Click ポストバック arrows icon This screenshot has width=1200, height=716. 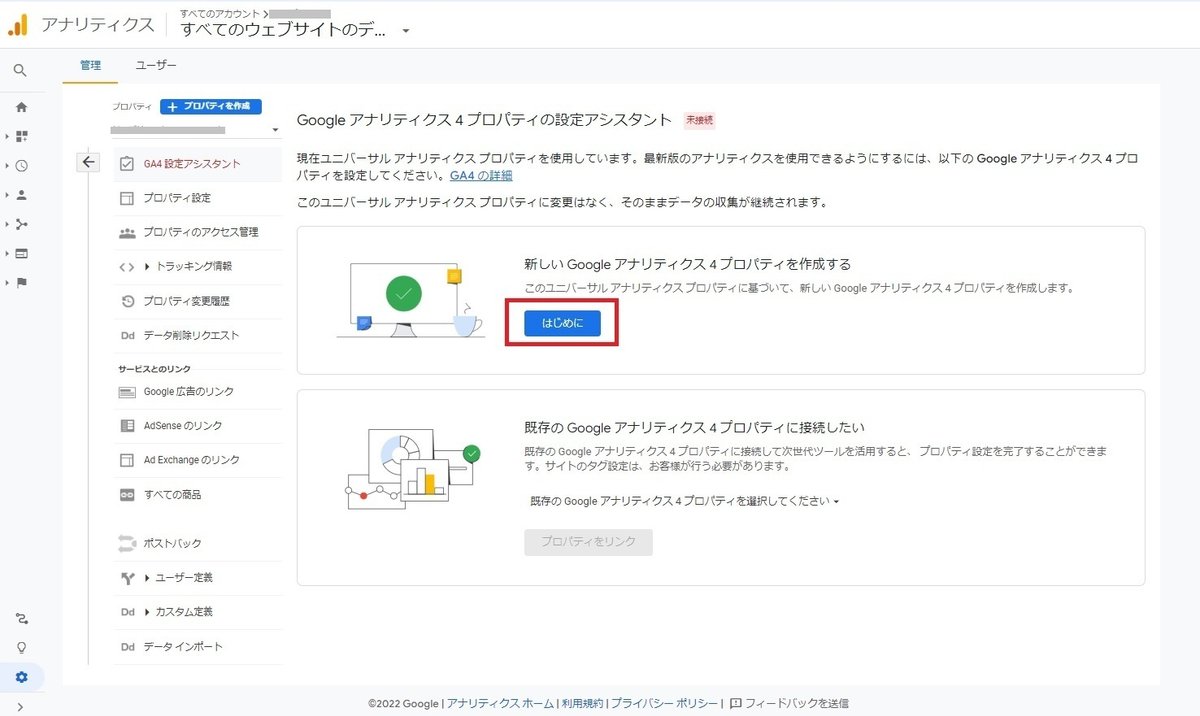[x=127, y=543]
